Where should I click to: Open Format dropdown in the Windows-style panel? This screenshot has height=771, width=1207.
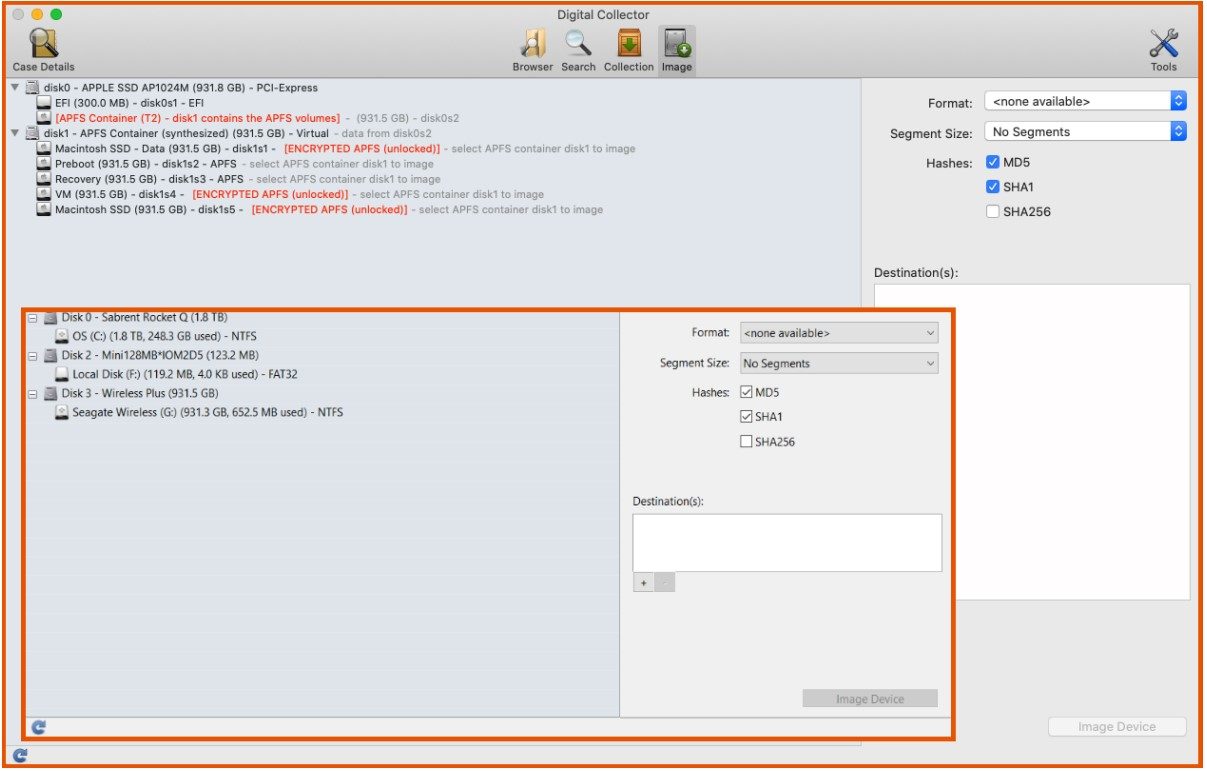tap(839, 333)
